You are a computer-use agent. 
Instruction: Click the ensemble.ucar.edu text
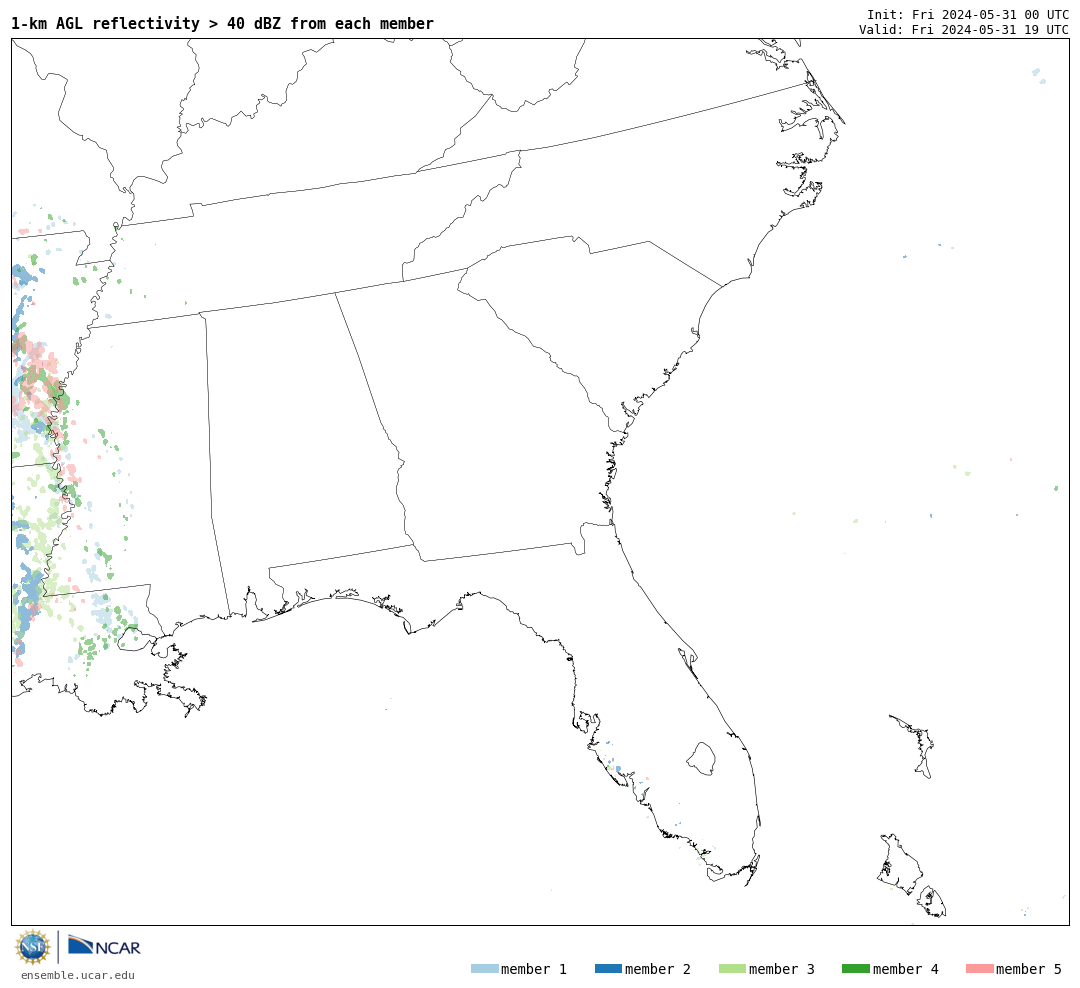(x=78, y=975)
